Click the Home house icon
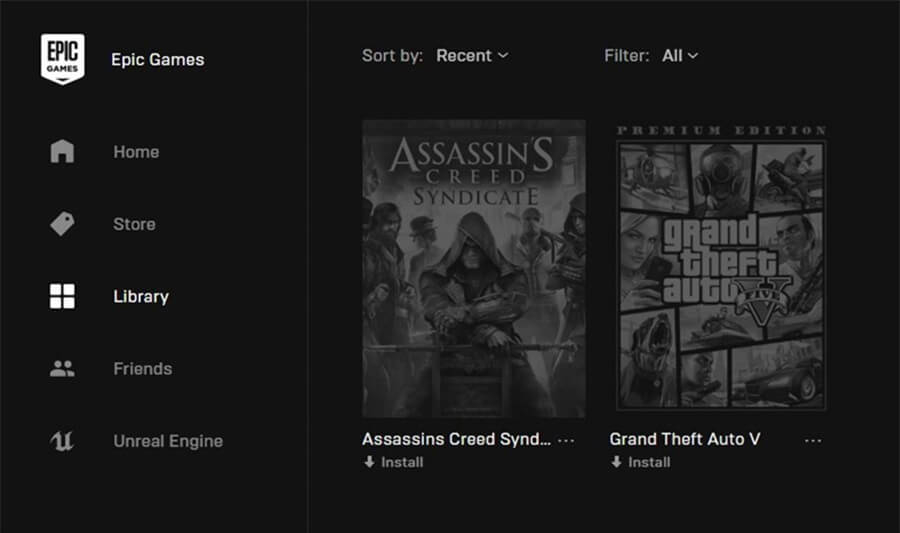900x533 pixels. click(62, 152)
